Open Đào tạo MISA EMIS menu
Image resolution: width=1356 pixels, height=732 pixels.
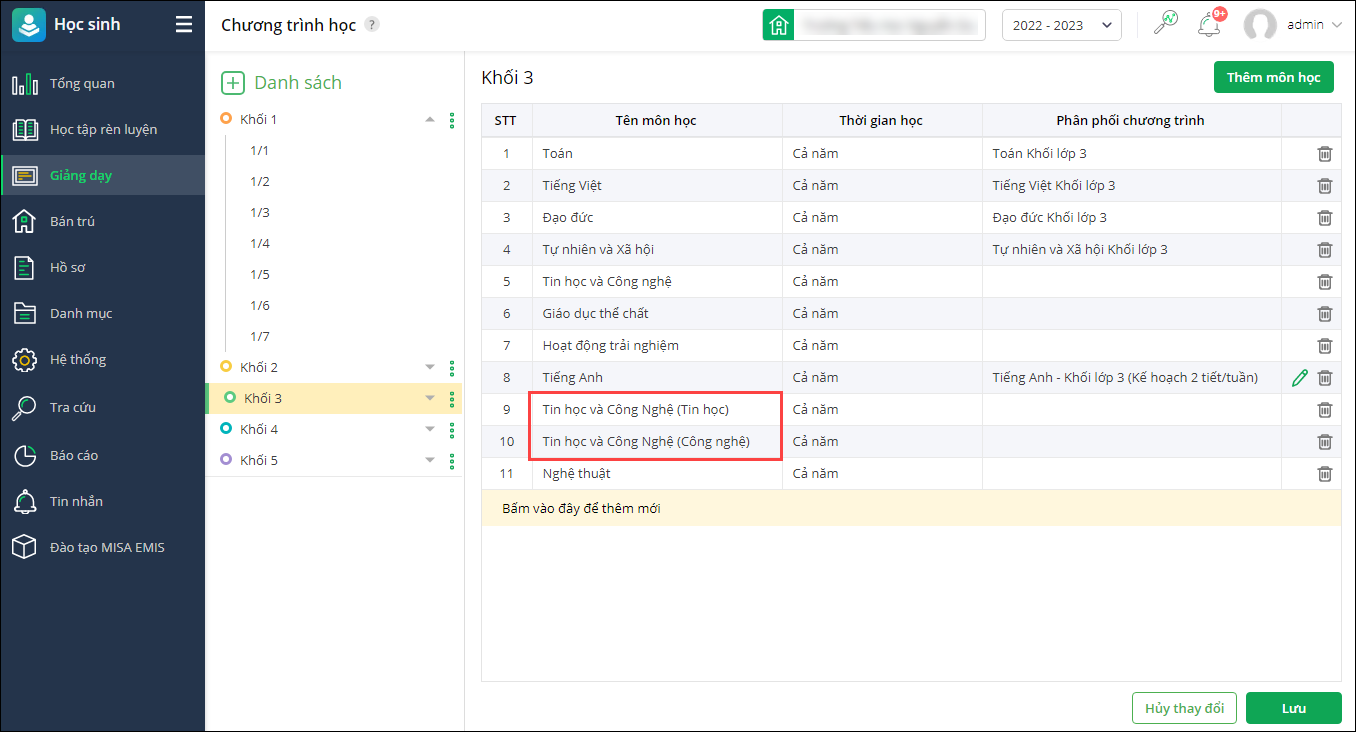coord(102,548)
